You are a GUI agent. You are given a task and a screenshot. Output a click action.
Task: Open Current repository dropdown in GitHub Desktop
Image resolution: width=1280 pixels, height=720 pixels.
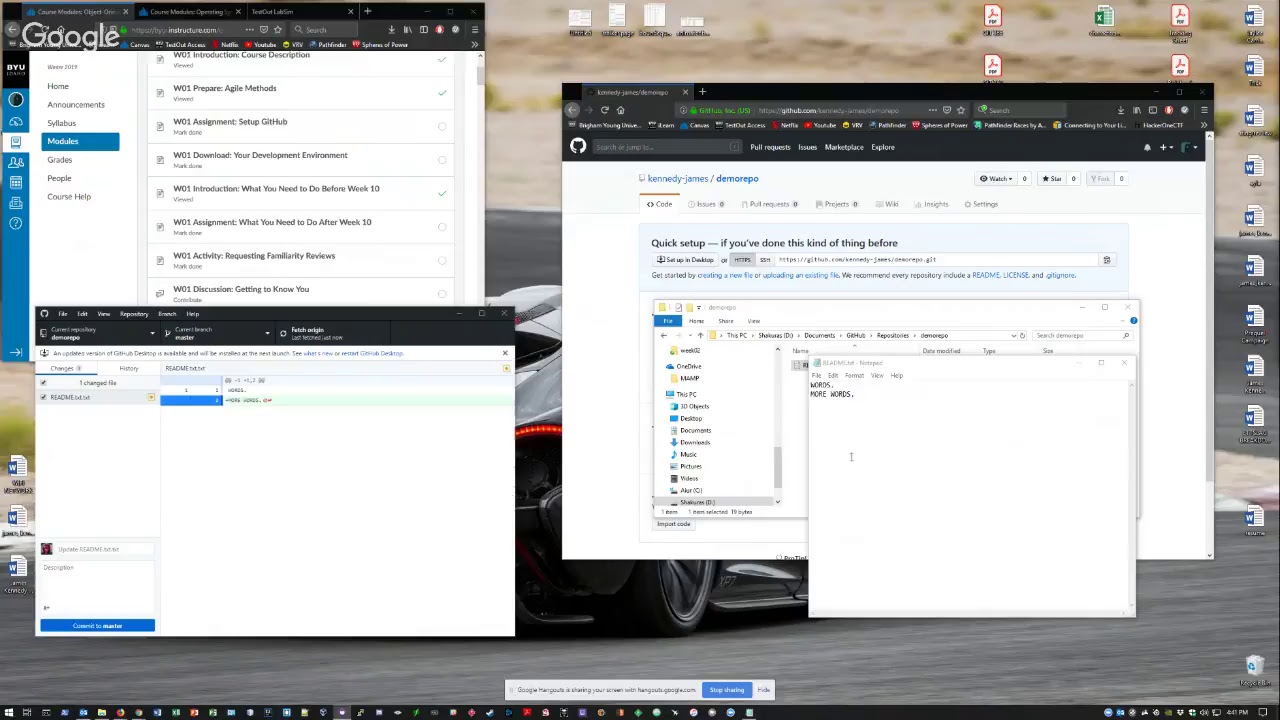click(97, 333)
